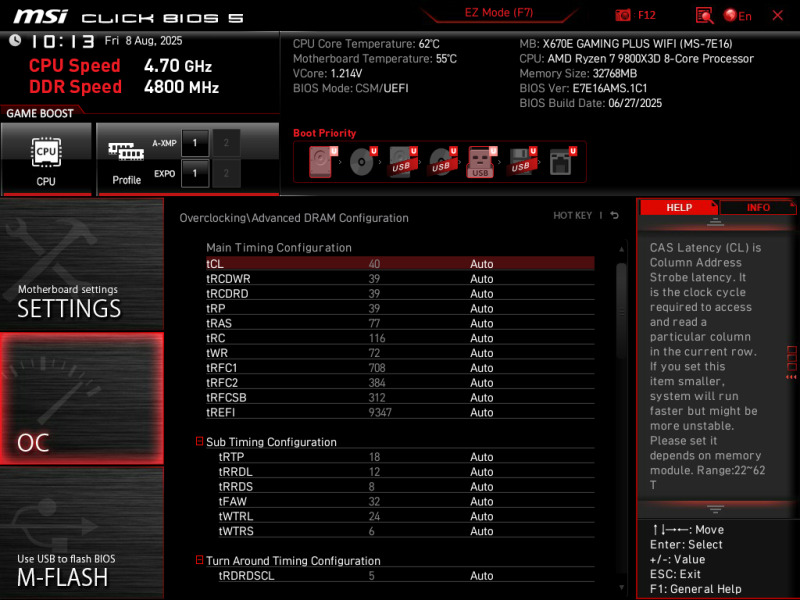Switch to EZ Mode (F7)

pos(498,13)
